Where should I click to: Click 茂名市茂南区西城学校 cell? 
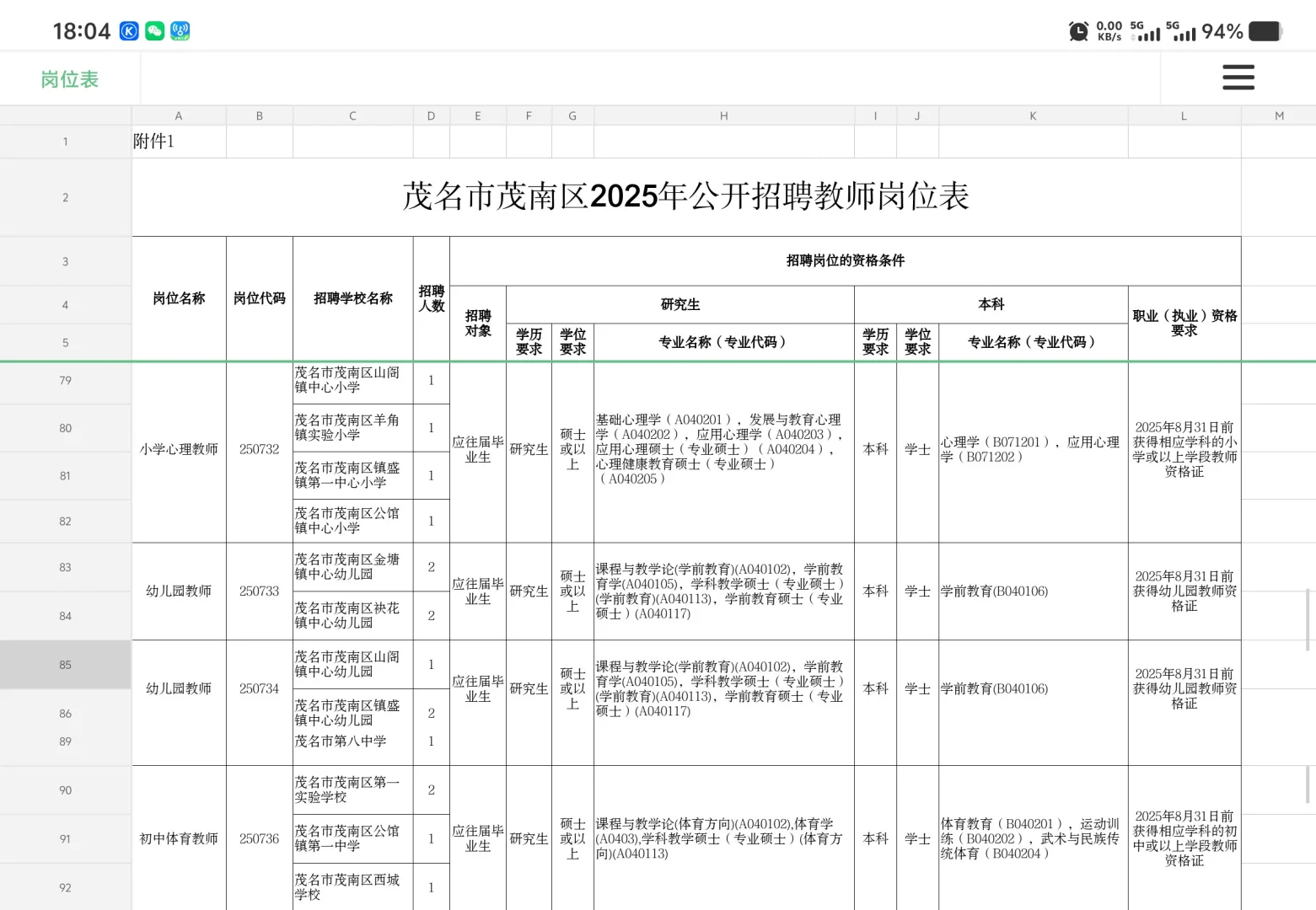pos(353,887)
